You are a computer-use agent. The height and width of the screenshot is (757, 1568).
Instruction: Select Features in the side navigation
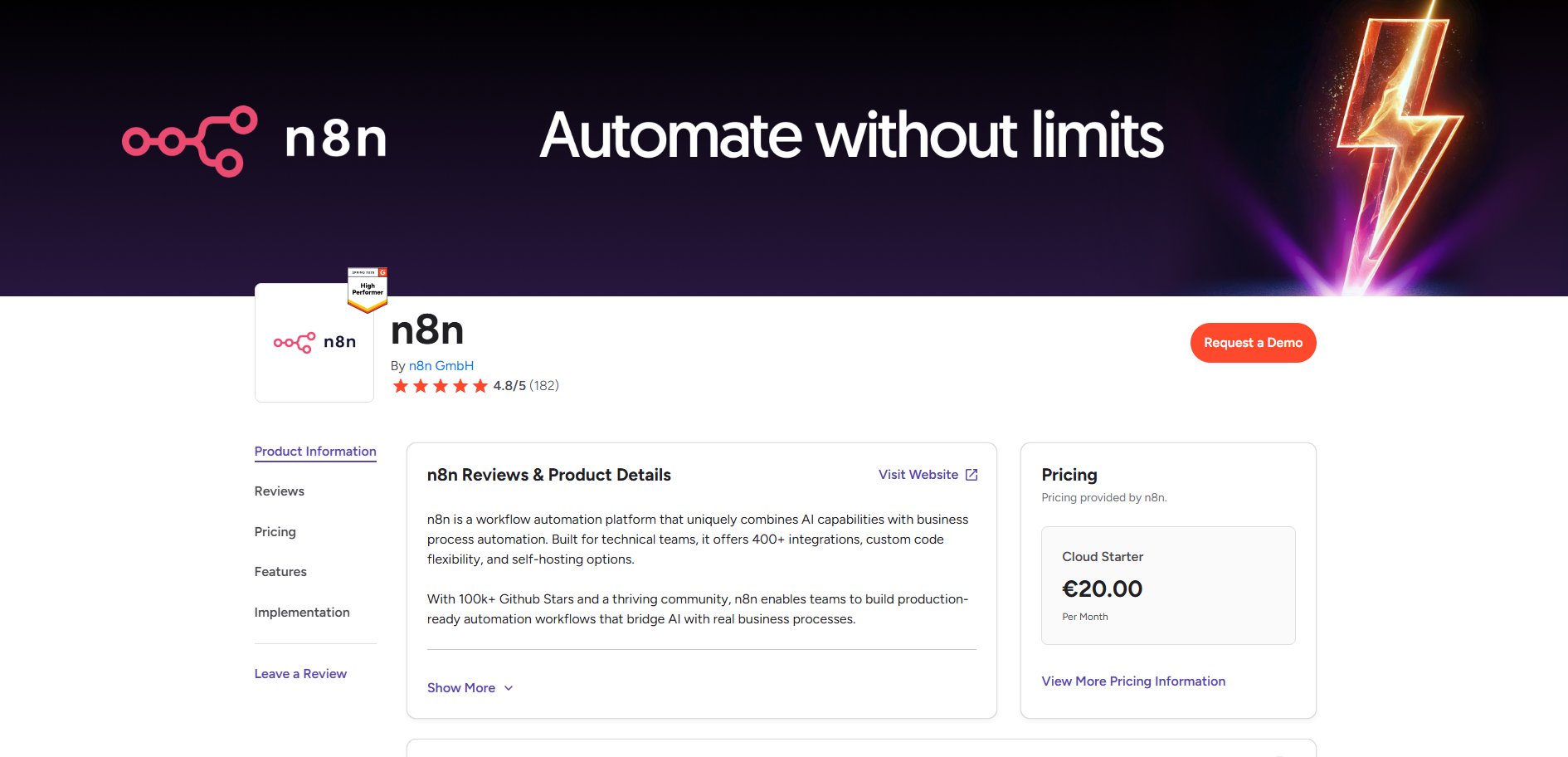[x=280, y=572]
